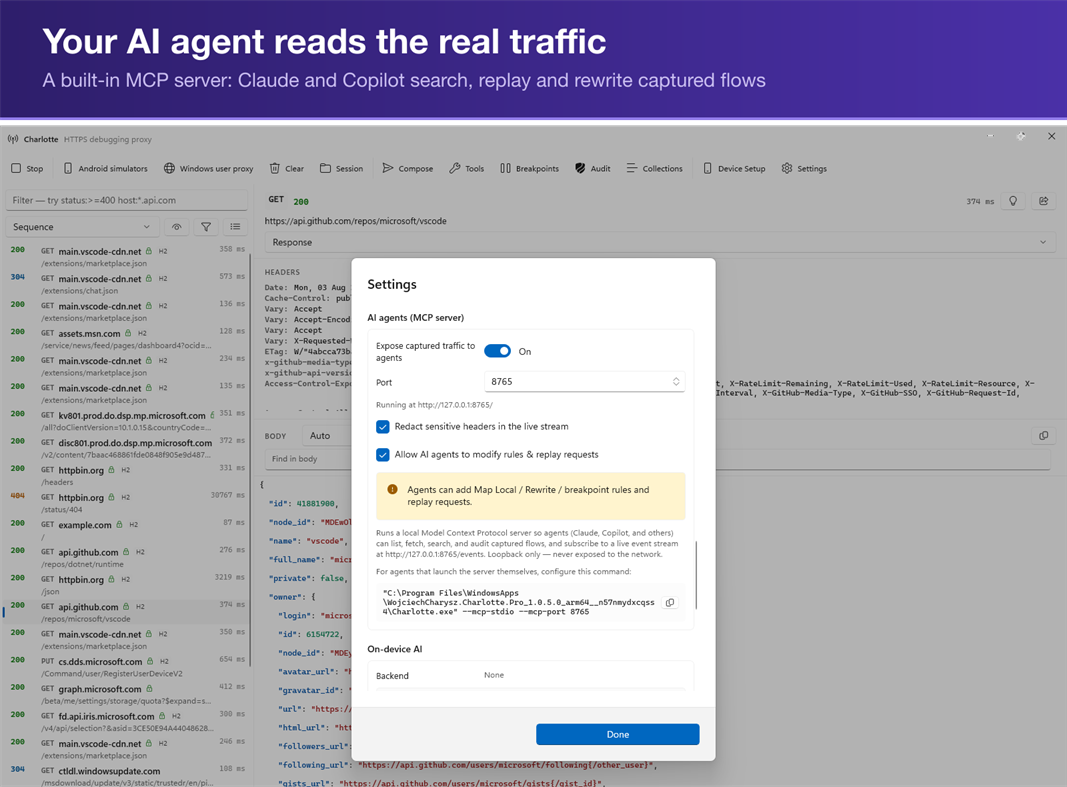Click the Settings dialog scrollbar

[x=696, y=575]
